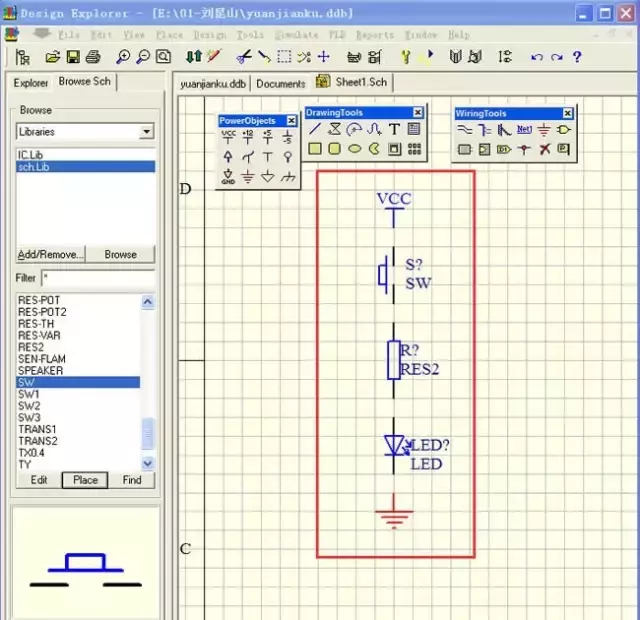Select the line tool in DrawingTools
Screen dimensions: 640x620
tap(315, 129)
